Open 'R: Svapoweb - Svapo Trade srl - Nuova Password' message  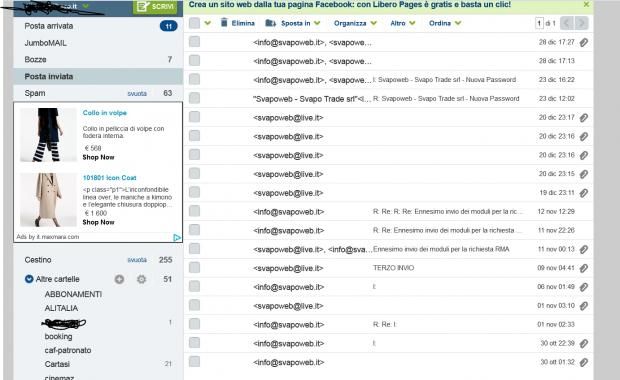tap(446, 98)
